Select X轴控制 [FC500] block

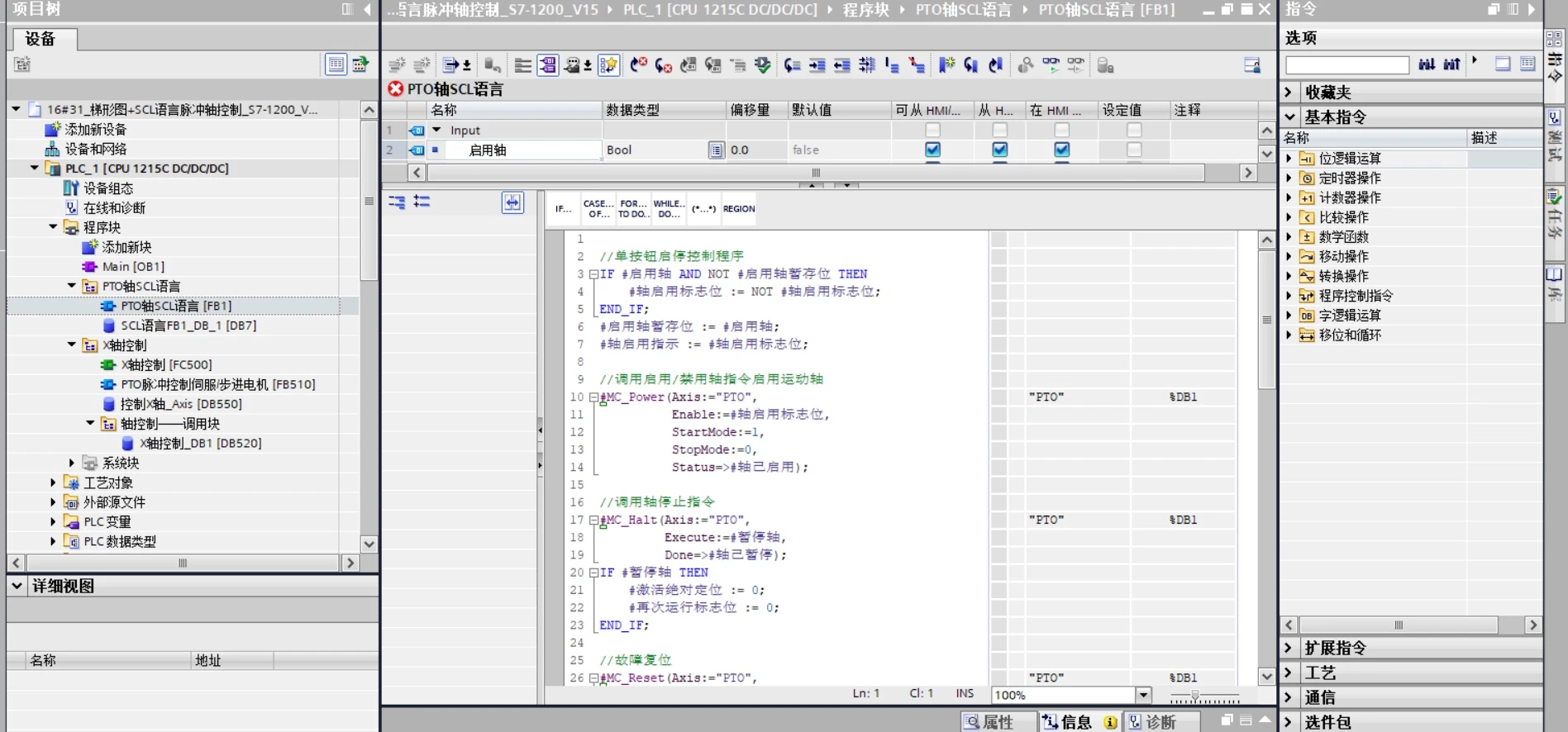pyautogui.click(x=166, y=364)
